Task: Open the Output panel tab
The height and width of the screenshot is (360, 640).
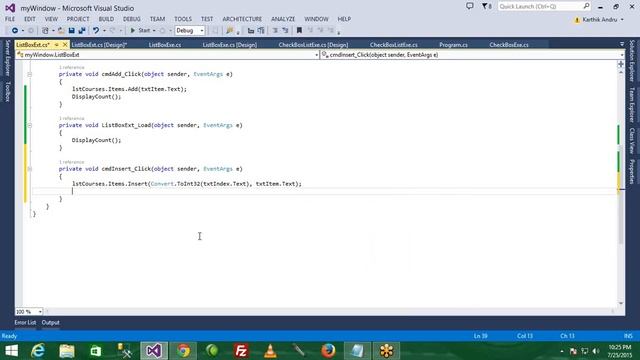Action: 50,322
